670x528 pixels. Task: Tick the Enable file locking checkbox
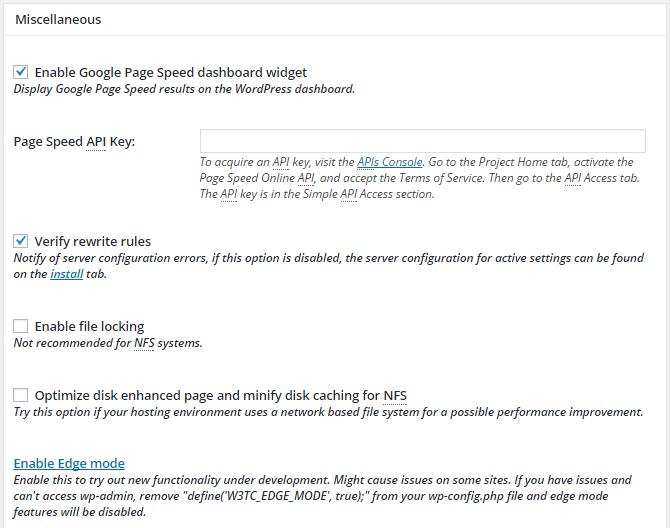21,326
